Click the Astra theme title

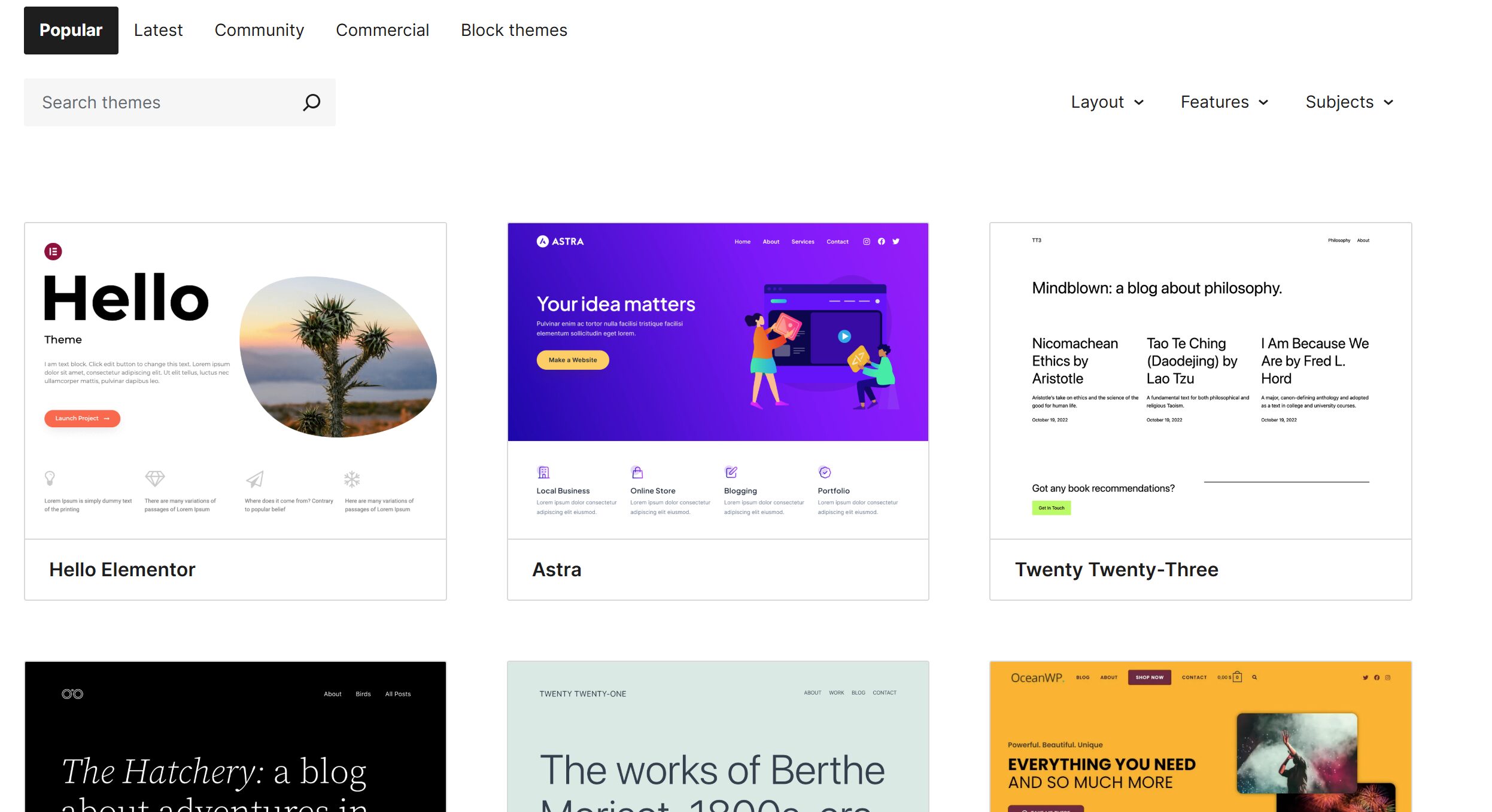(557, 570)
